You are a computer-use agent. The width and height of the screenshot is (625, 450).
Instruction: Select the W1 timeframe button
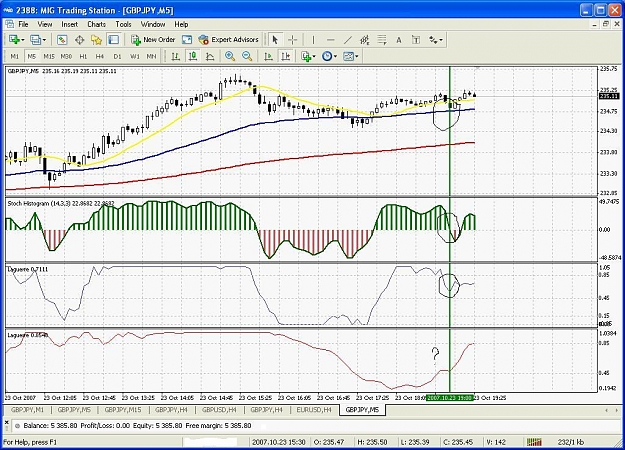[135, 56]
